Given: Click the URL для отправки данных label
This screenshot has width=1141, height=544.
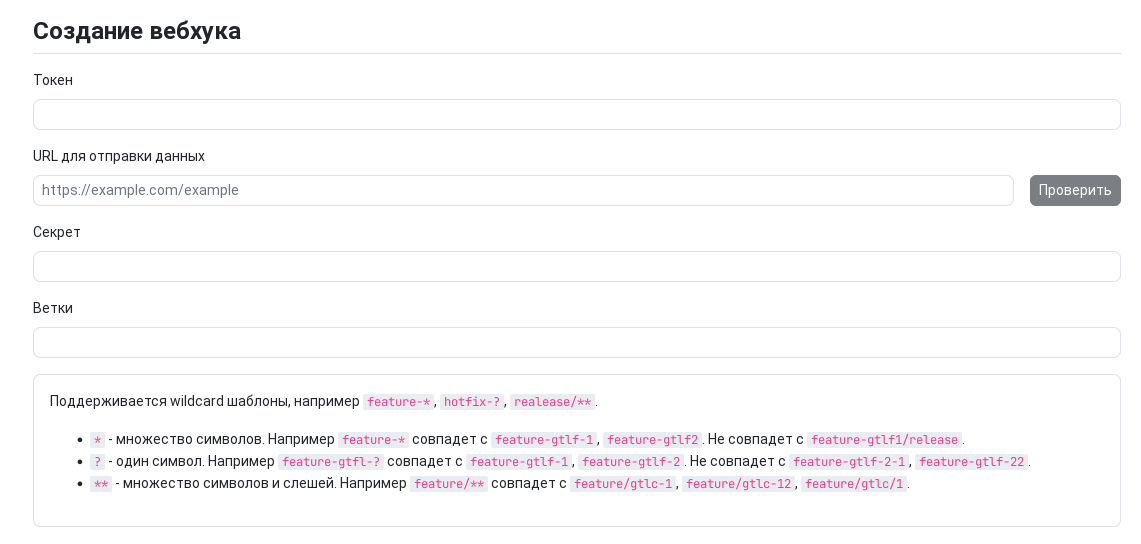Looking at the screenshot, I should (119, 156).
